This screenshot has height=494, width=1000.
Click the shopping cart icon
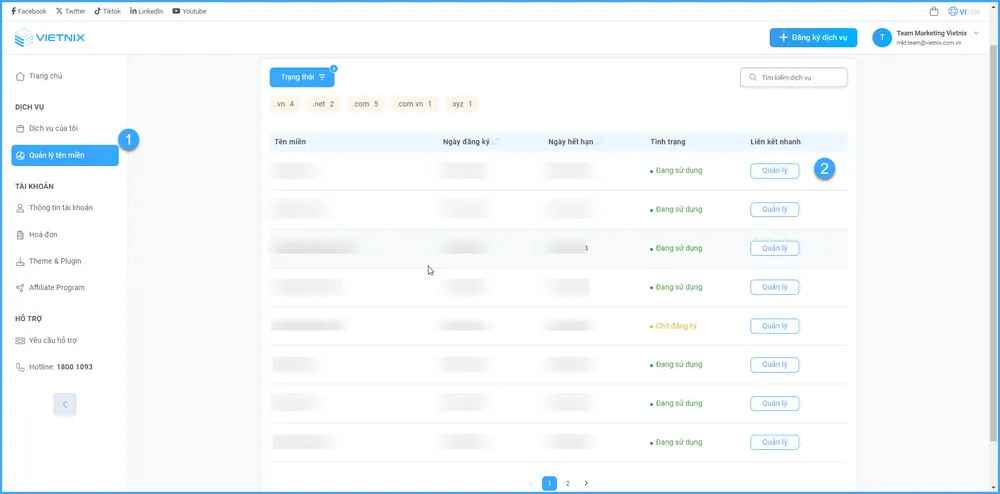pos(934,12)
